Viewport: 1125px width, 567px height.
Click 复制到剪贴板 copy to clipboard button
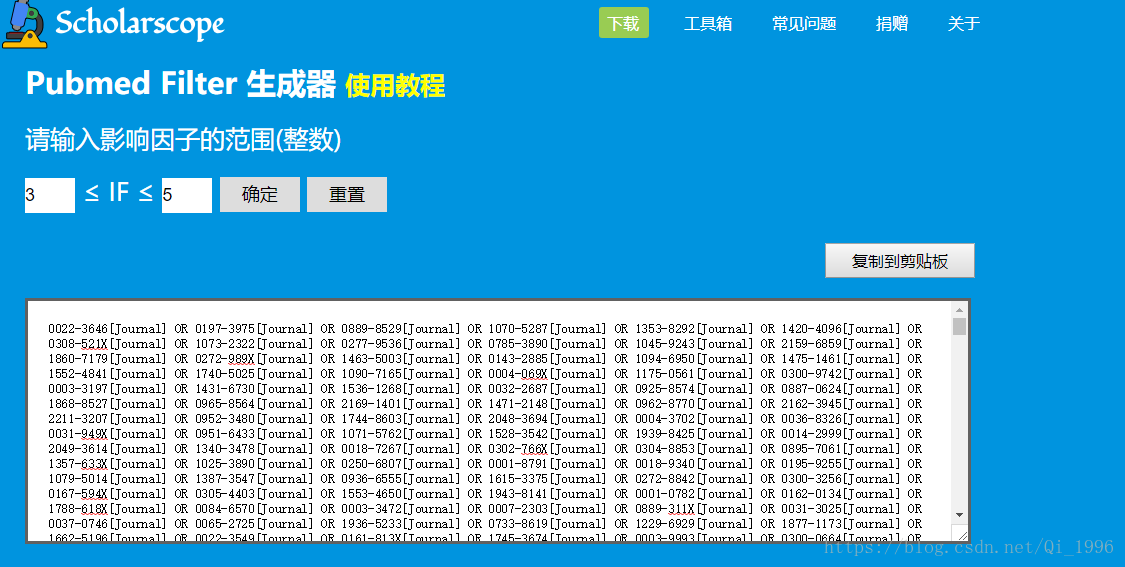[x=900, y=261]
